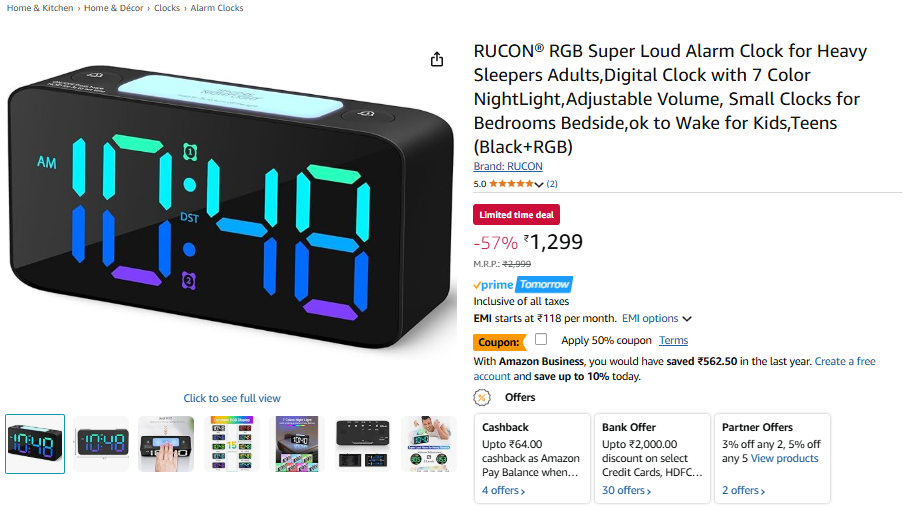Screen dimensions: 907x509
Task: Open the 30 offers bank offer link
Action: tap(626, 490)
